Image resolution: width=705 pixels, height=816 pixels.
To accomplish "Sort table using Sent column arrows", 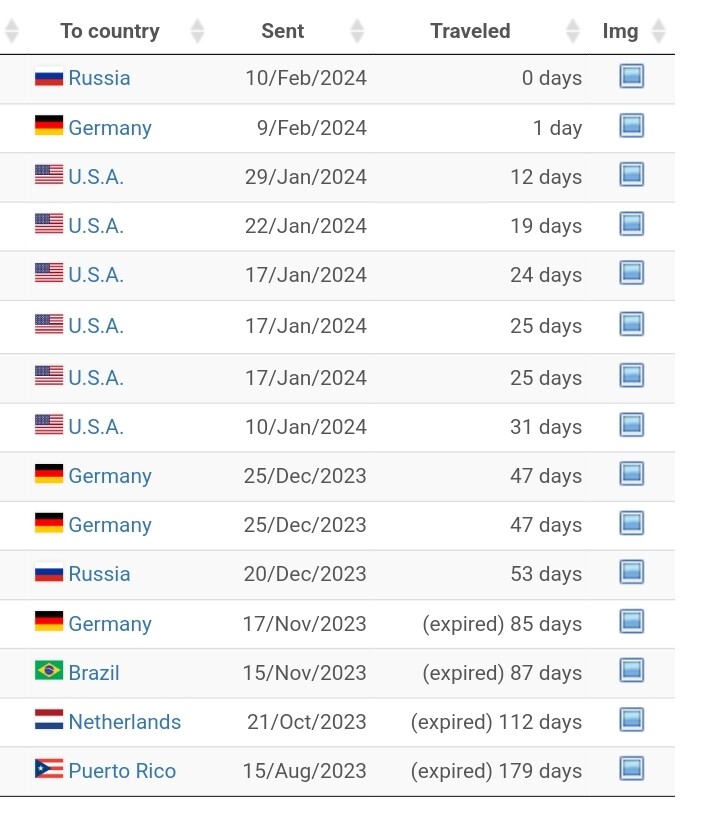I will point(357,31).
